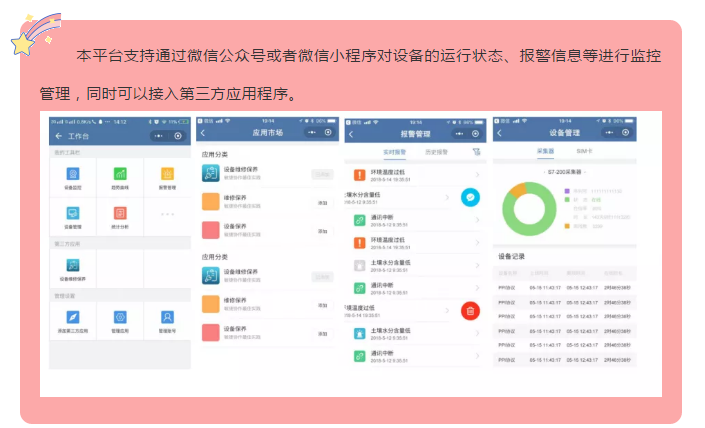The width and height of the screenshot is (705, 428).
Task: Open the 土壤水分含量低 alarm with blue siren icon
Action: (x=414, y=334)
